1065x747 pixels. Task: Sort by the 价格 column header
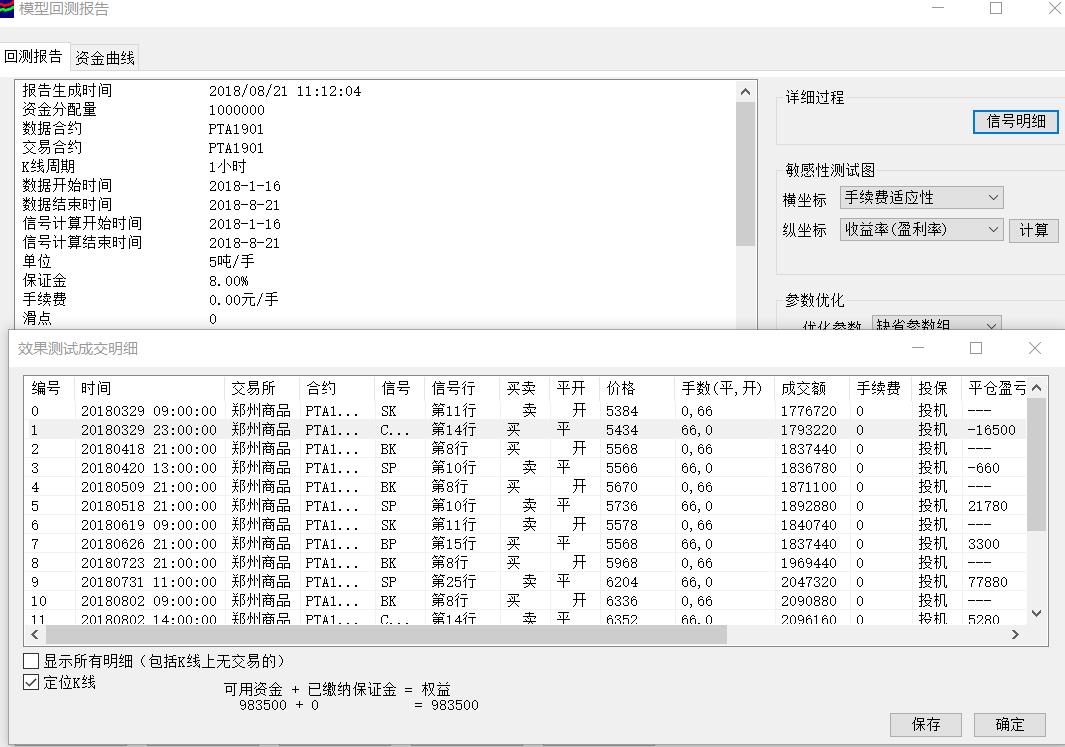621,388
